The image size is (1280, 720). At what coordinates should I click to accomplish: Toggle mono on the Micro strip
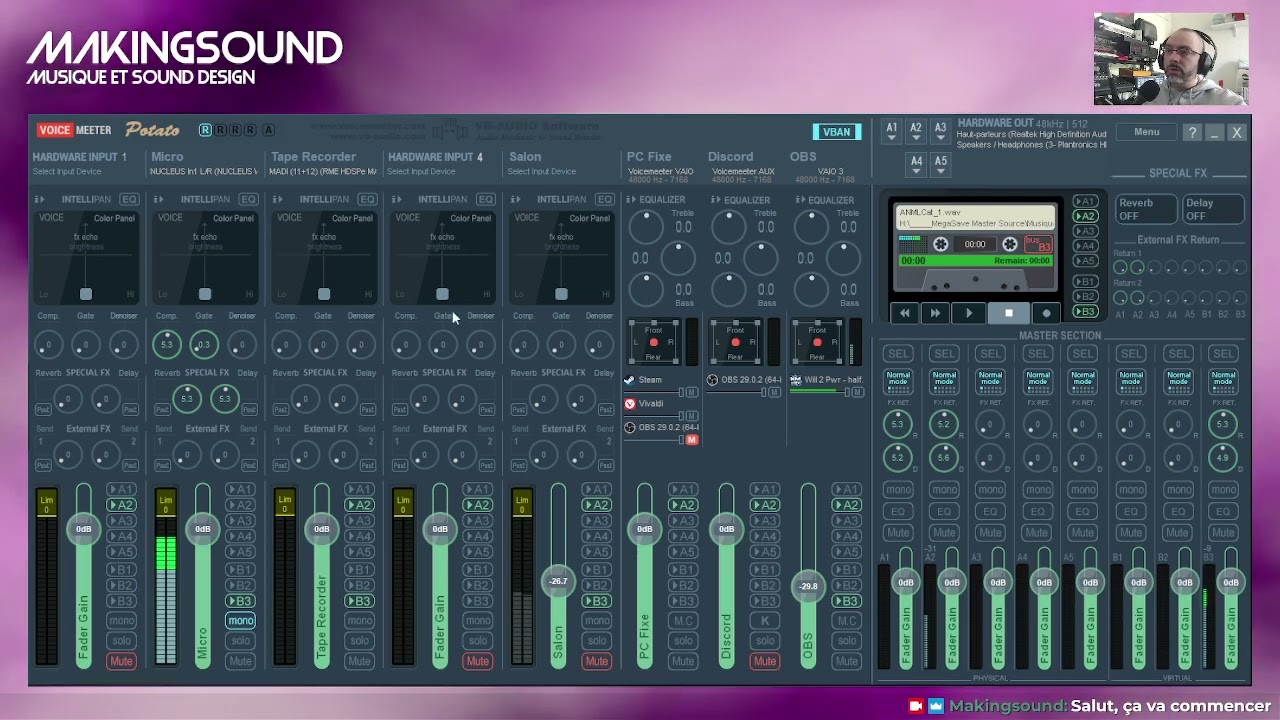tap(240, 621)
